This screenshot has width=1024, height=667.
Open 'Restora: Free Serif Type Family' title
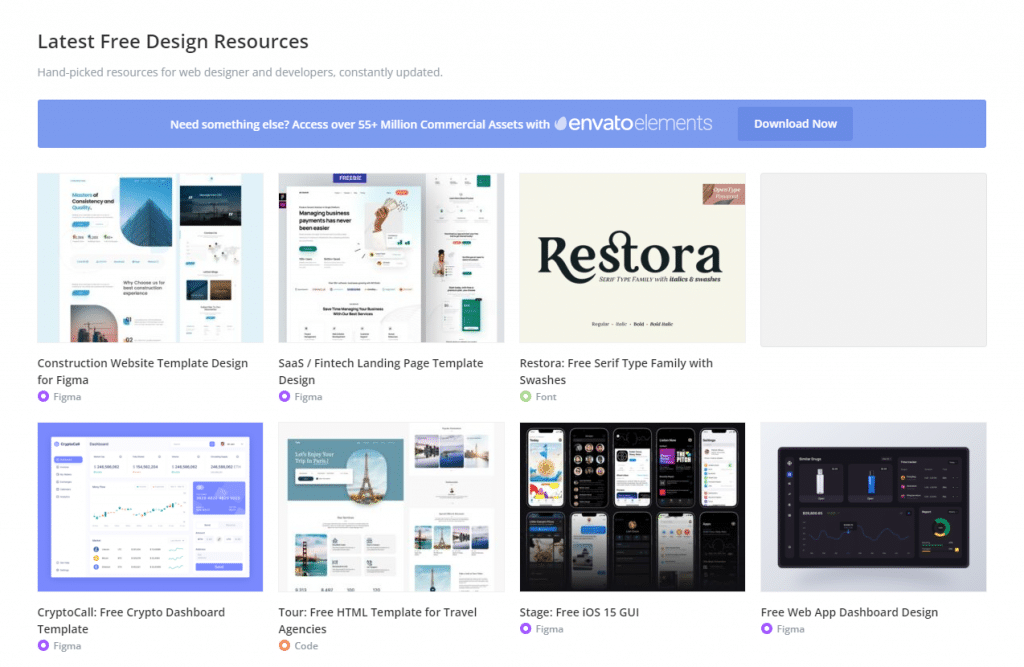coord(616,371)
